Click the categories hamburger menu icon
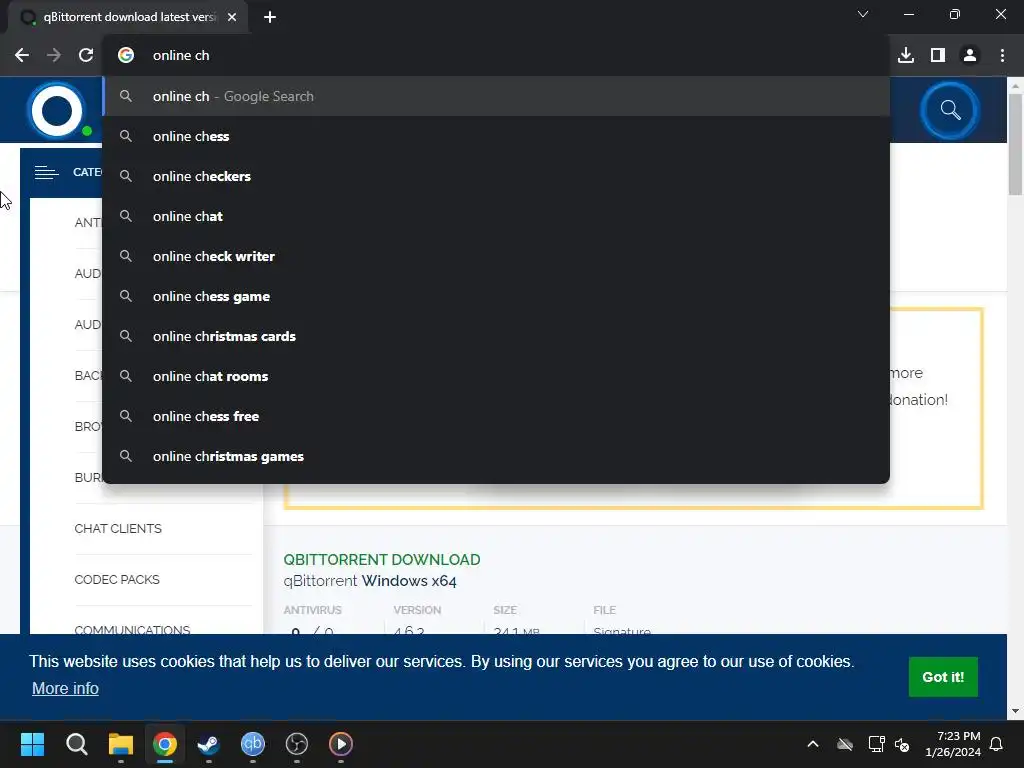Viewport: 1024px width, 768px height. tap(46, 172)
